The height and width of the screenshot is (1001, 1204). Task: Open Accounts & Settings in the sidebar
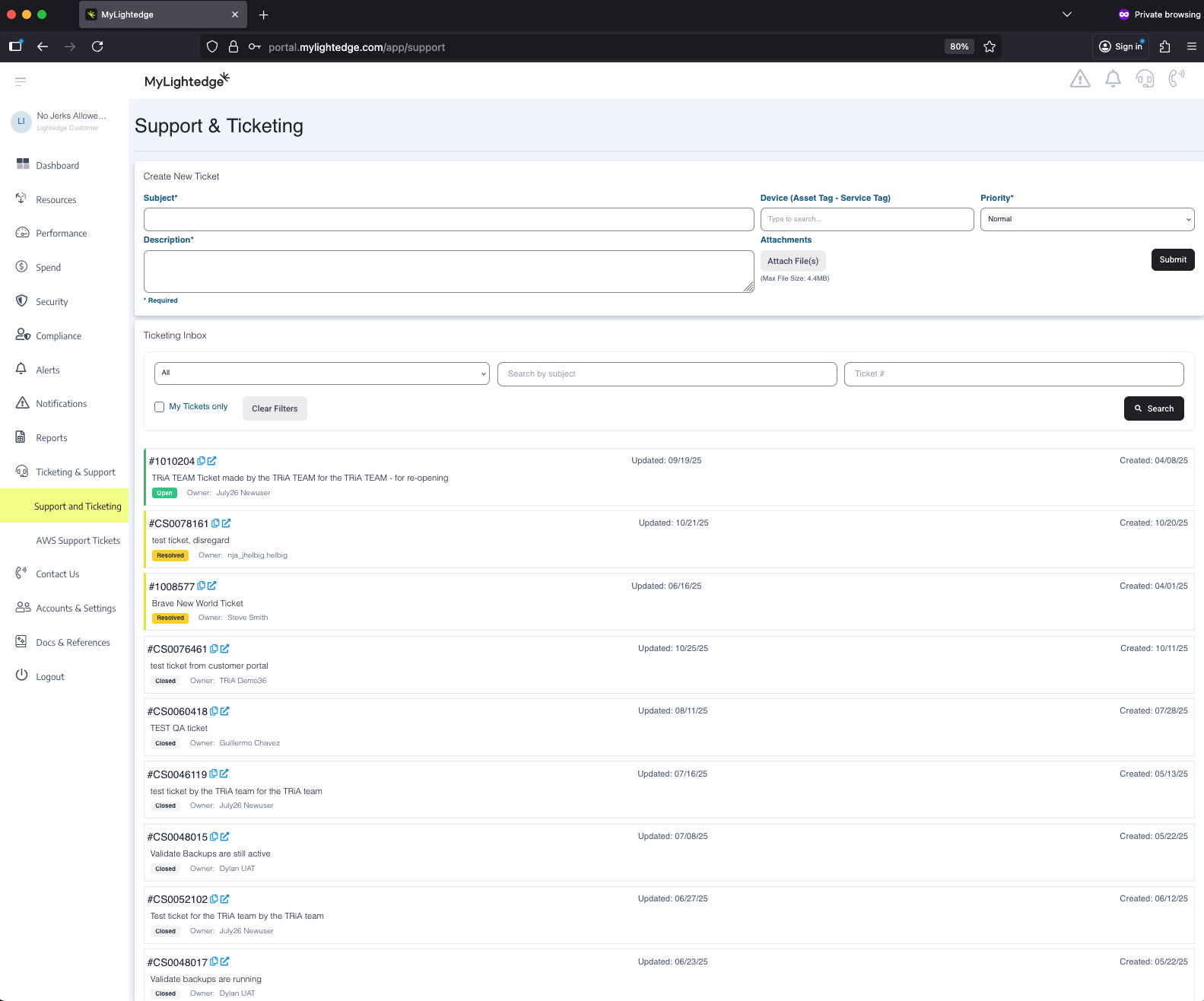point(75,609)
